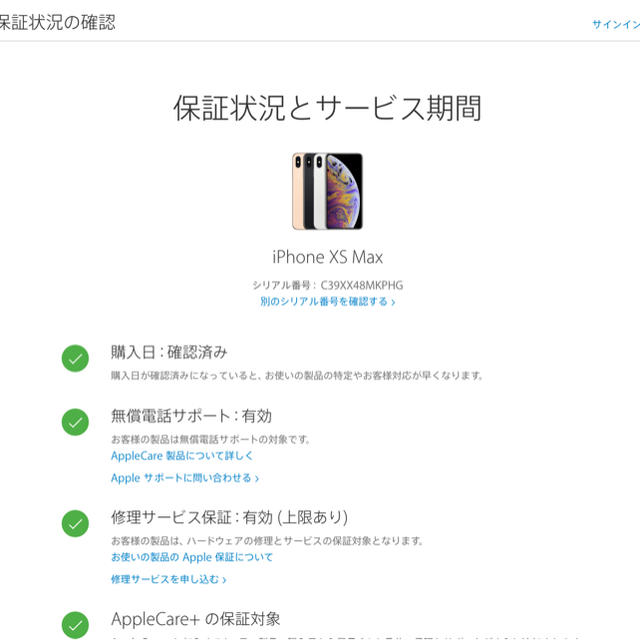Viewport: 640px width, 640px height.
Task: Click green checkmark beside 無償電話サポート：有効
Action: 75,422
